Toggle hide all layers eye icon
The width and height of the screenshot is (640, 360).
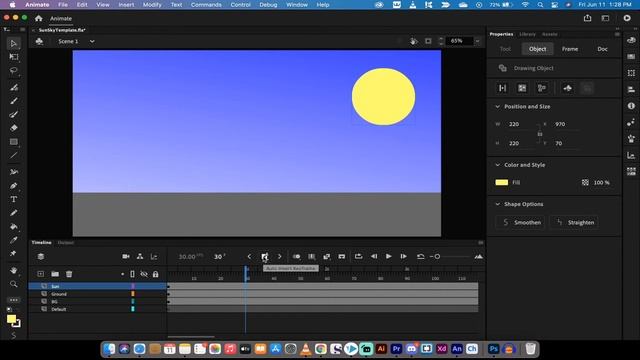pos(144,274)
